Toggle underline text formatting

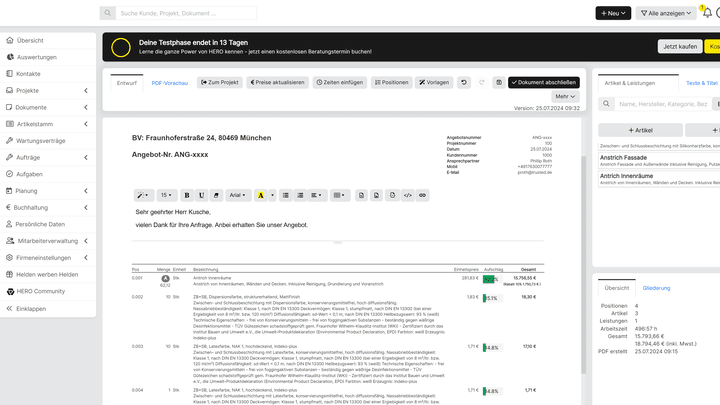pyautogui.click(x=201, y=195)
